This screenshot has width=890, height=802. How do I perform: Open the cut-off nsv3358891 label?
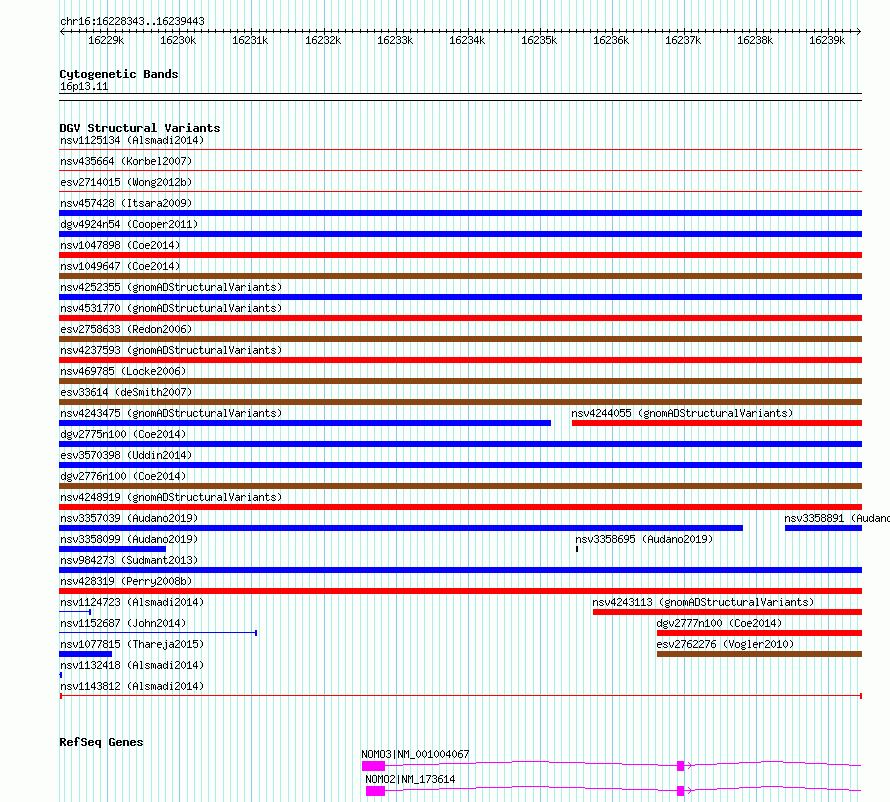(x=837, y=518)
